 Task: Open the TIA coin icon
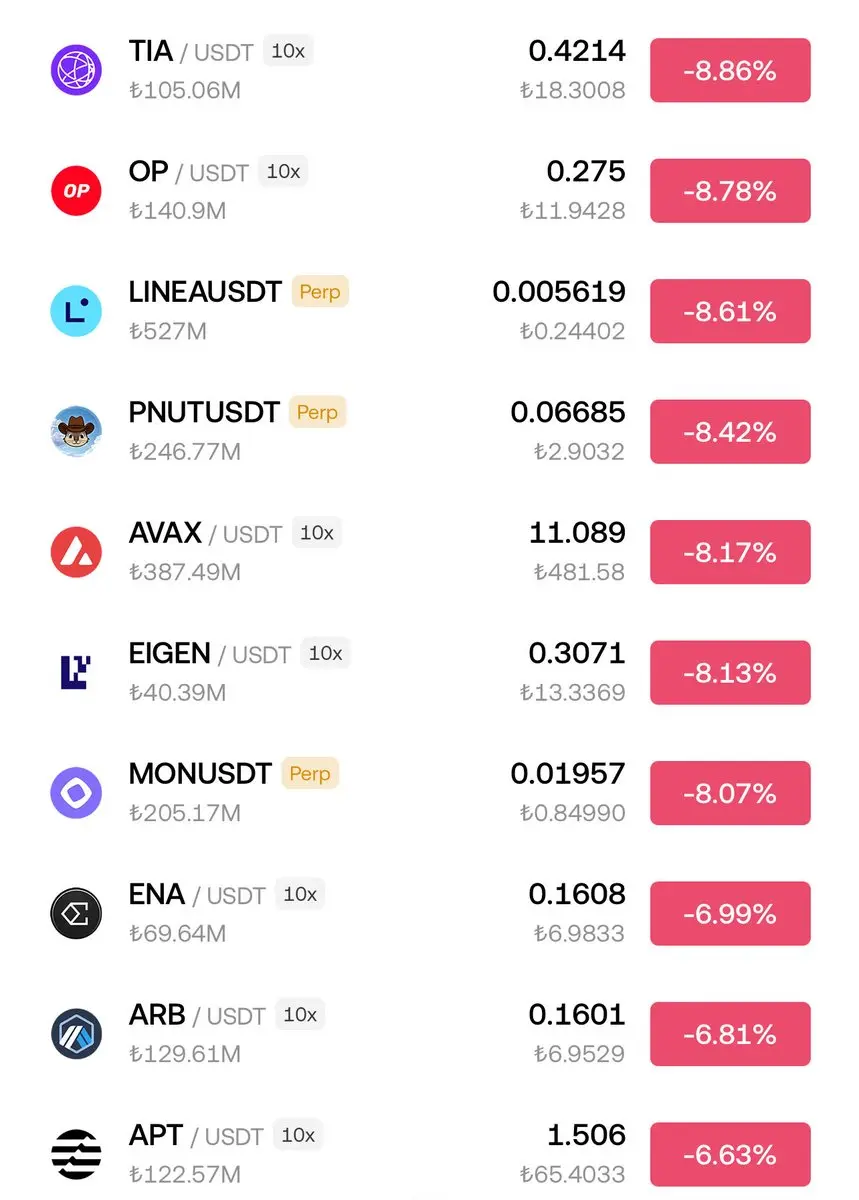[77, 70]
